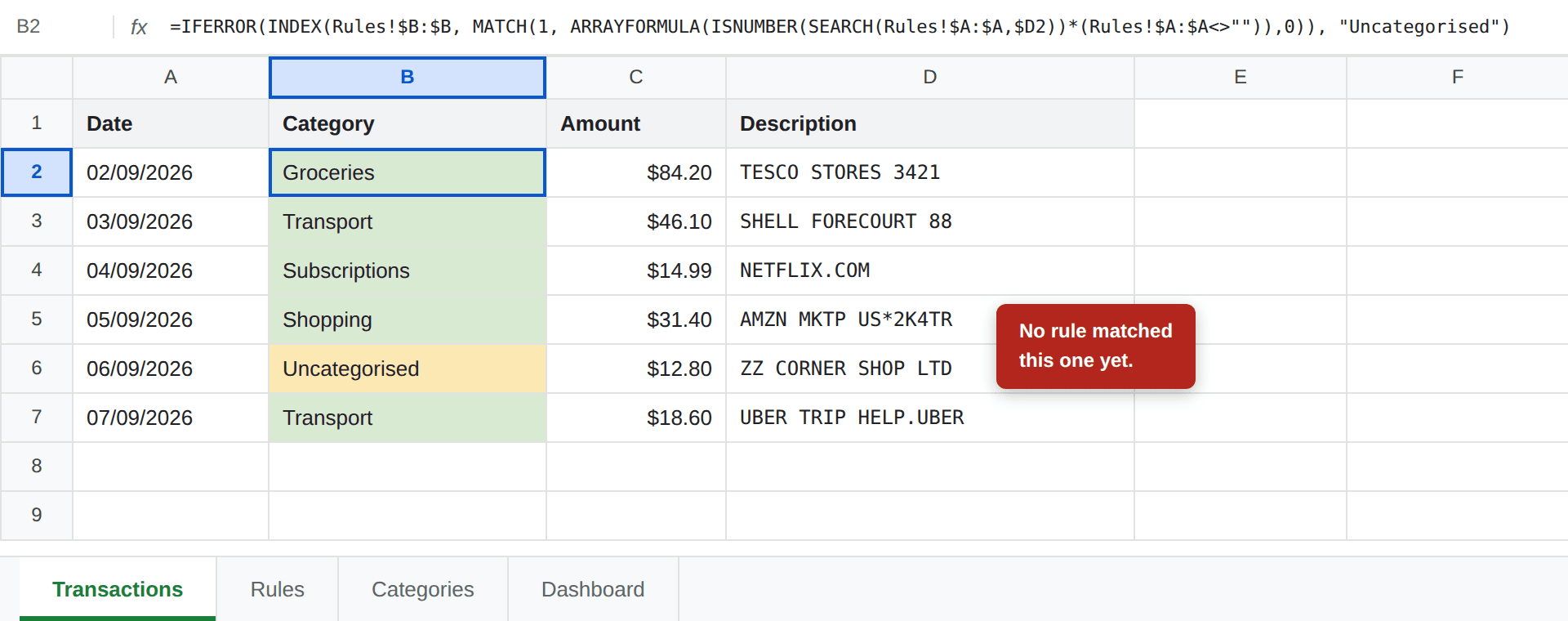Viewport: 1568px width, 621px height.
Task: Select the $84.20 amount cell
Action: point(636,172)
